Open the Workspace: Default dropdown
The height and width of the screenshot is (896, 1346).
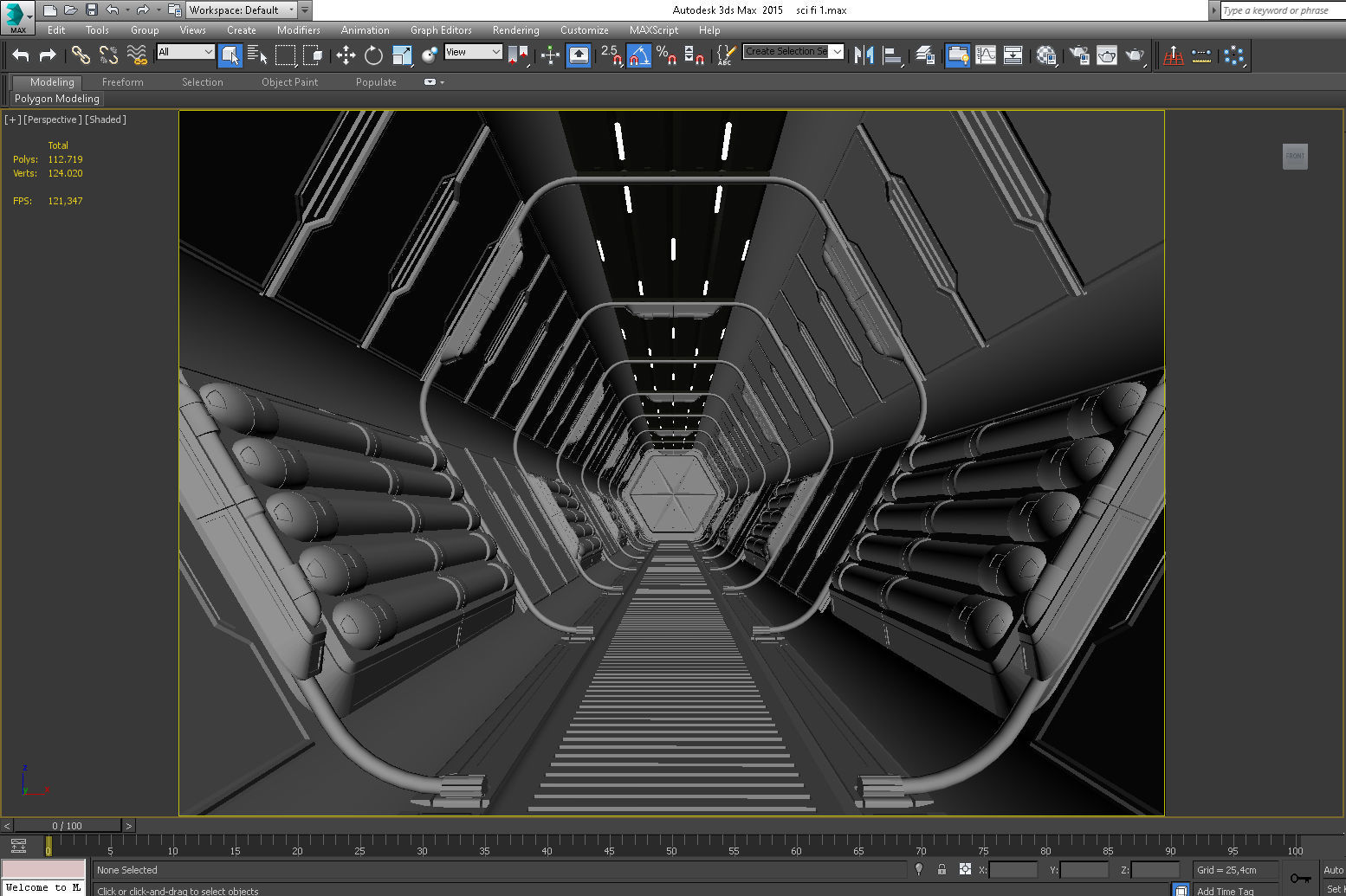pyautogui.click(x=242, y=10)
